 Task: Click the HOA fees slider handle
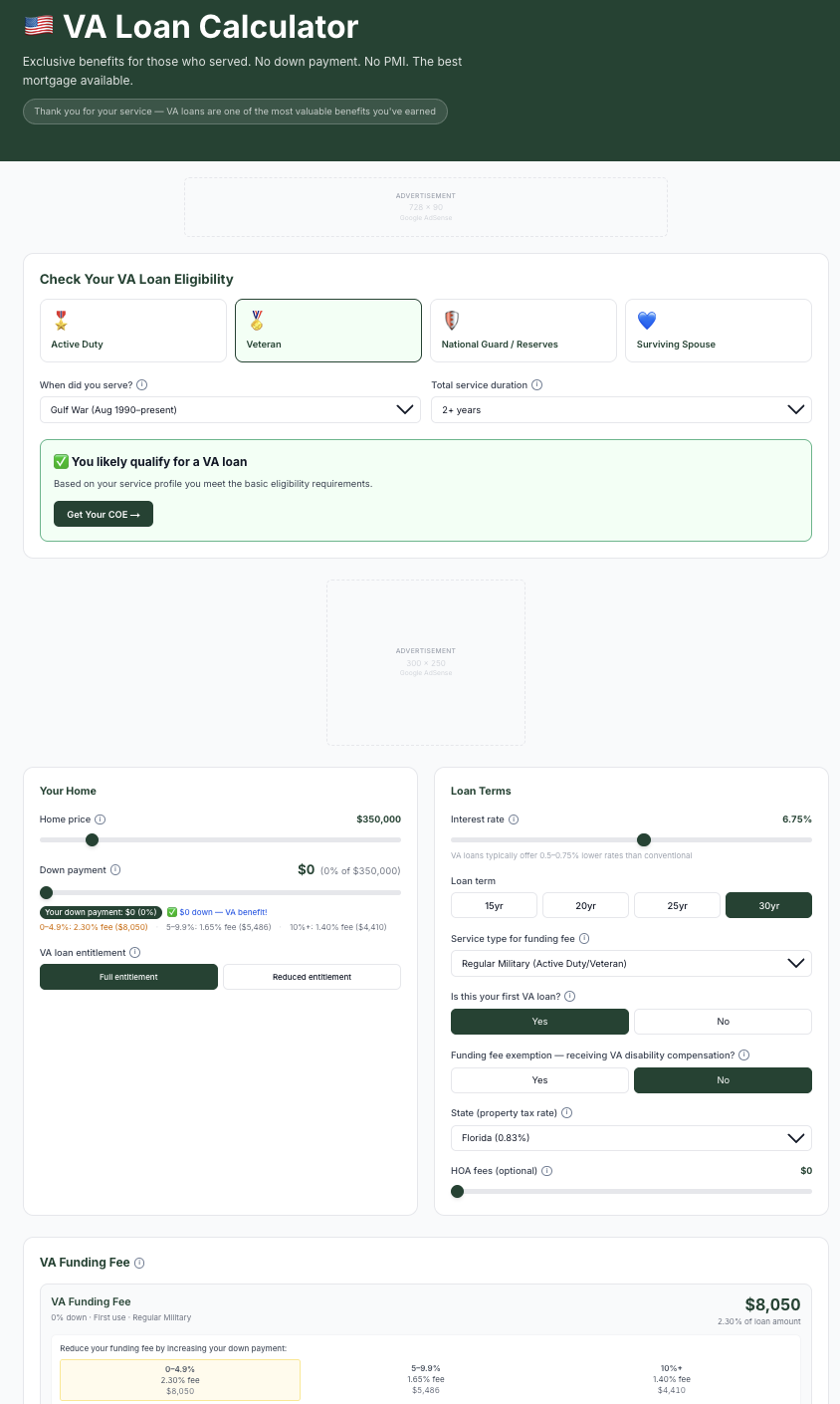coord(458,1191)
